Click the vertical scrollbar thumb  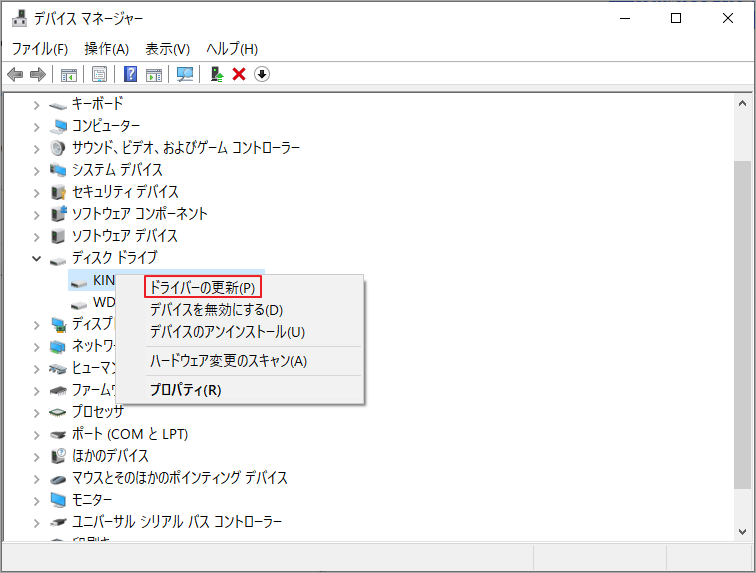tap(742, 325)
